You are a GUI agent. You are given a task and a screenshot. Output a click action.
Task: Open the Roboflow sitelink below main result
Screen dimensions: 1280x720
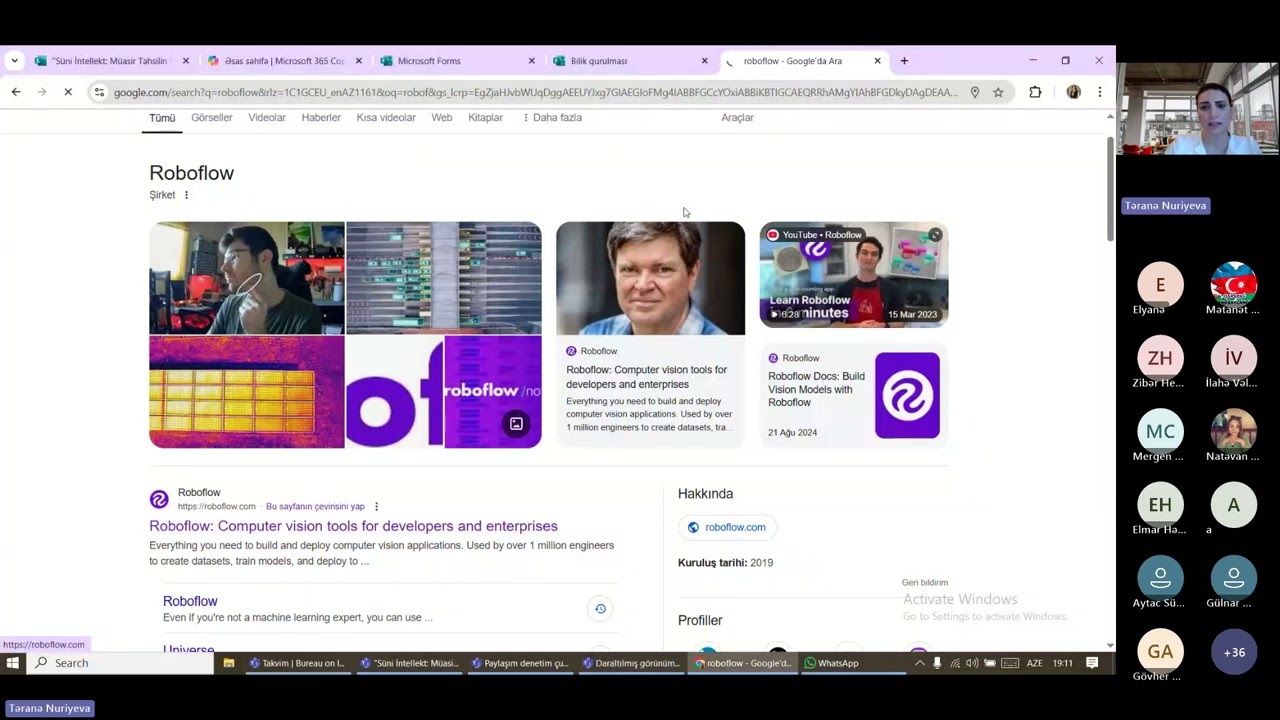point(190,601)
